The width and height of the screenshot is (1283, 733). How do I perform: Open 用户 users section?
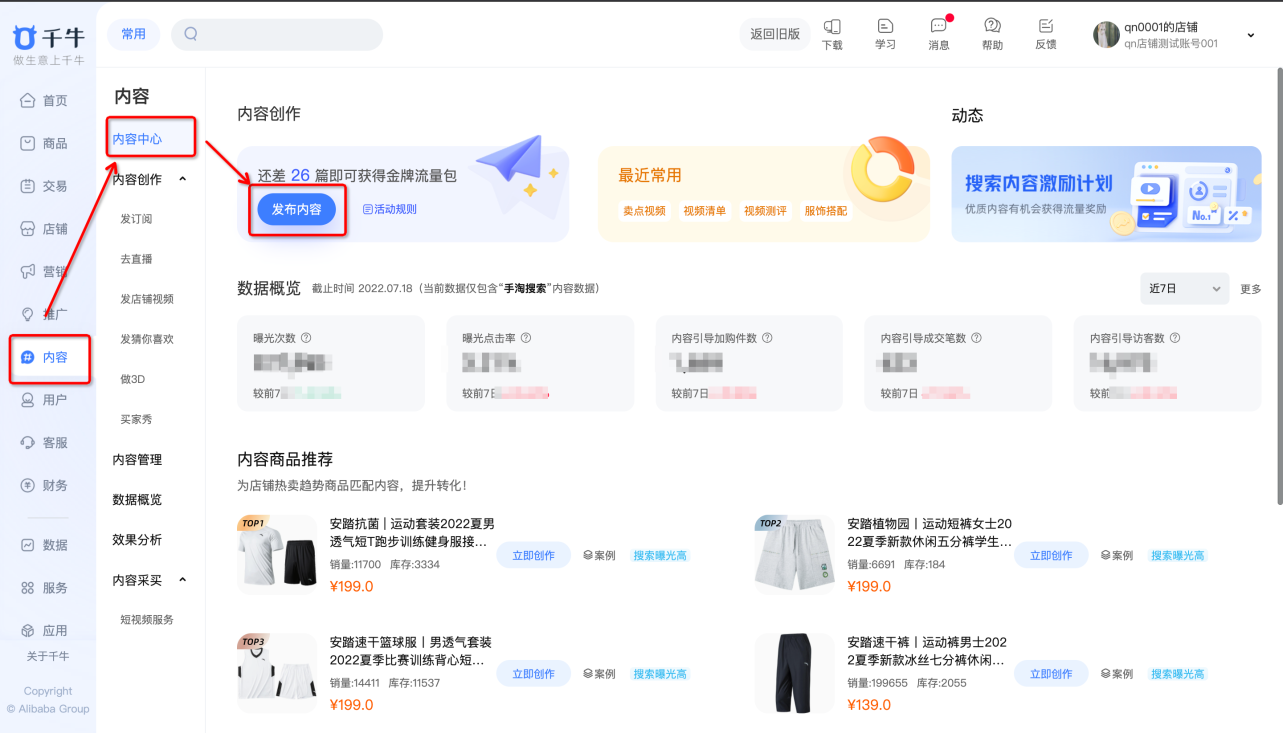click(45, 400)
